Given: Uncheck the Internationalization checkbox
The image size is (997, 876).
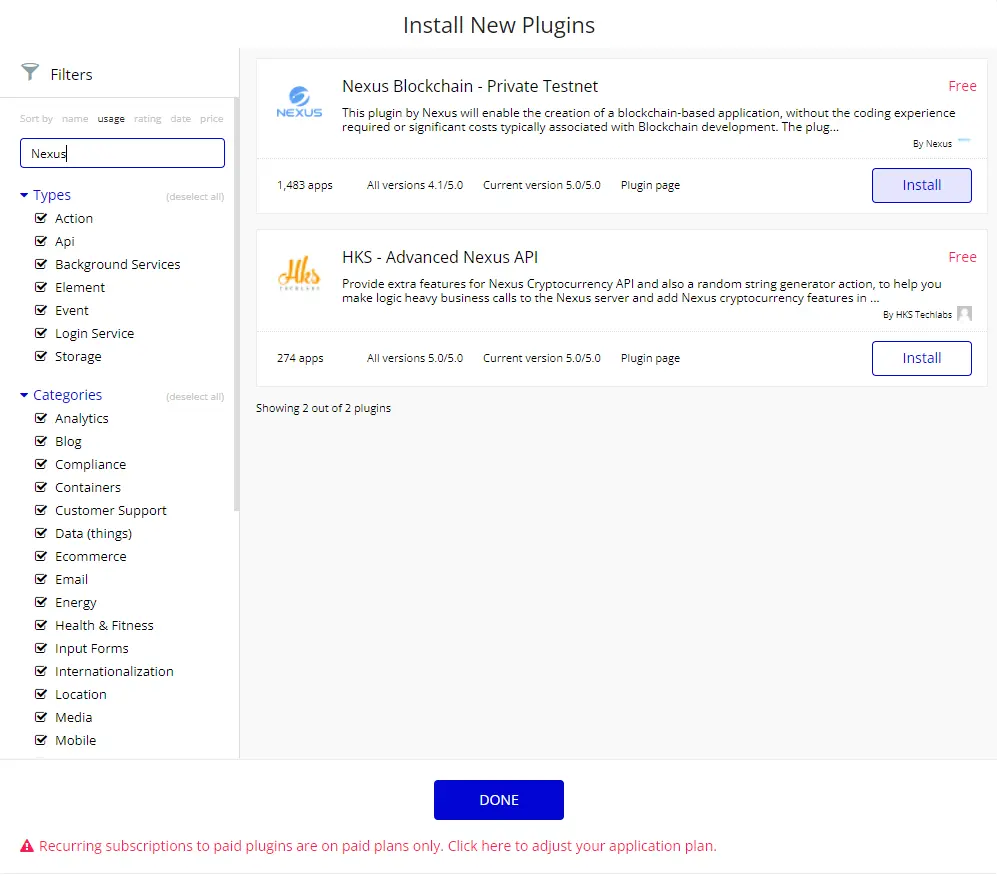Looking at the screenshot, I should tap(41, 671).
